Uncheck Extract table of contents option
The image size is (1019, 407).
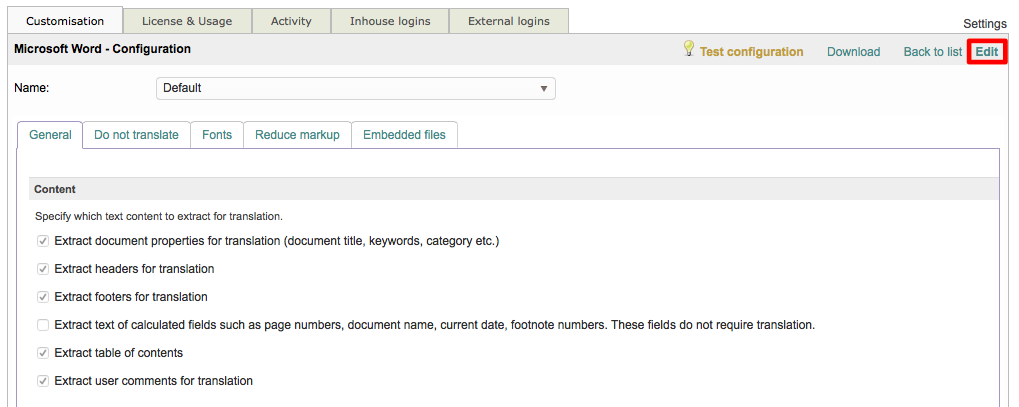(x=43, y=353)
